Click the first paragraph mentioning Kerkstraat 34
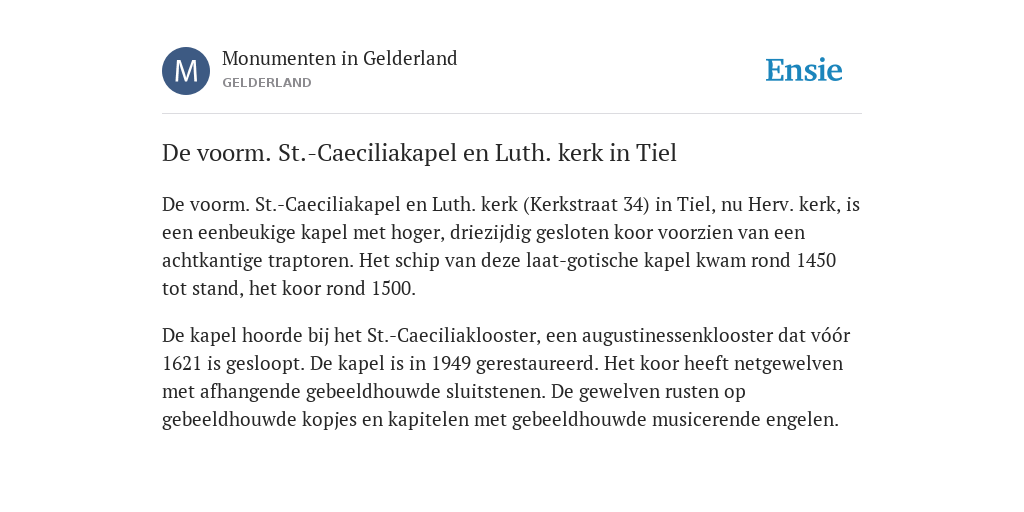1024x512 pixels. (511, 246)
